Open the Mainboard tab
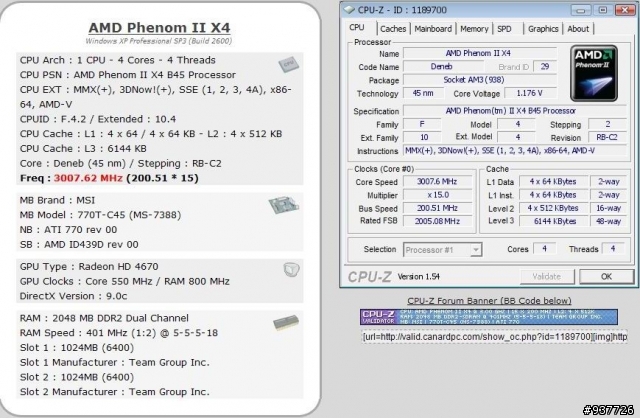This screenshot has height=418, width=640. 433,29
